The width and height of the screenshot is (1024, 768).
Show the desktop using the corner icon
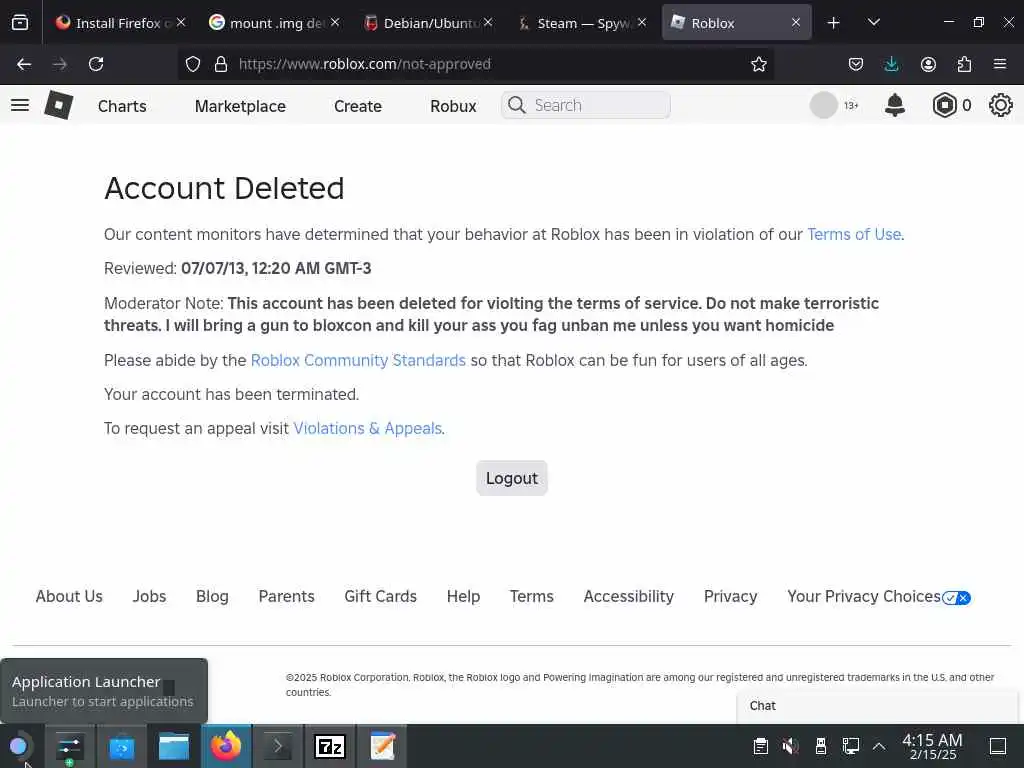coord(998,746)
